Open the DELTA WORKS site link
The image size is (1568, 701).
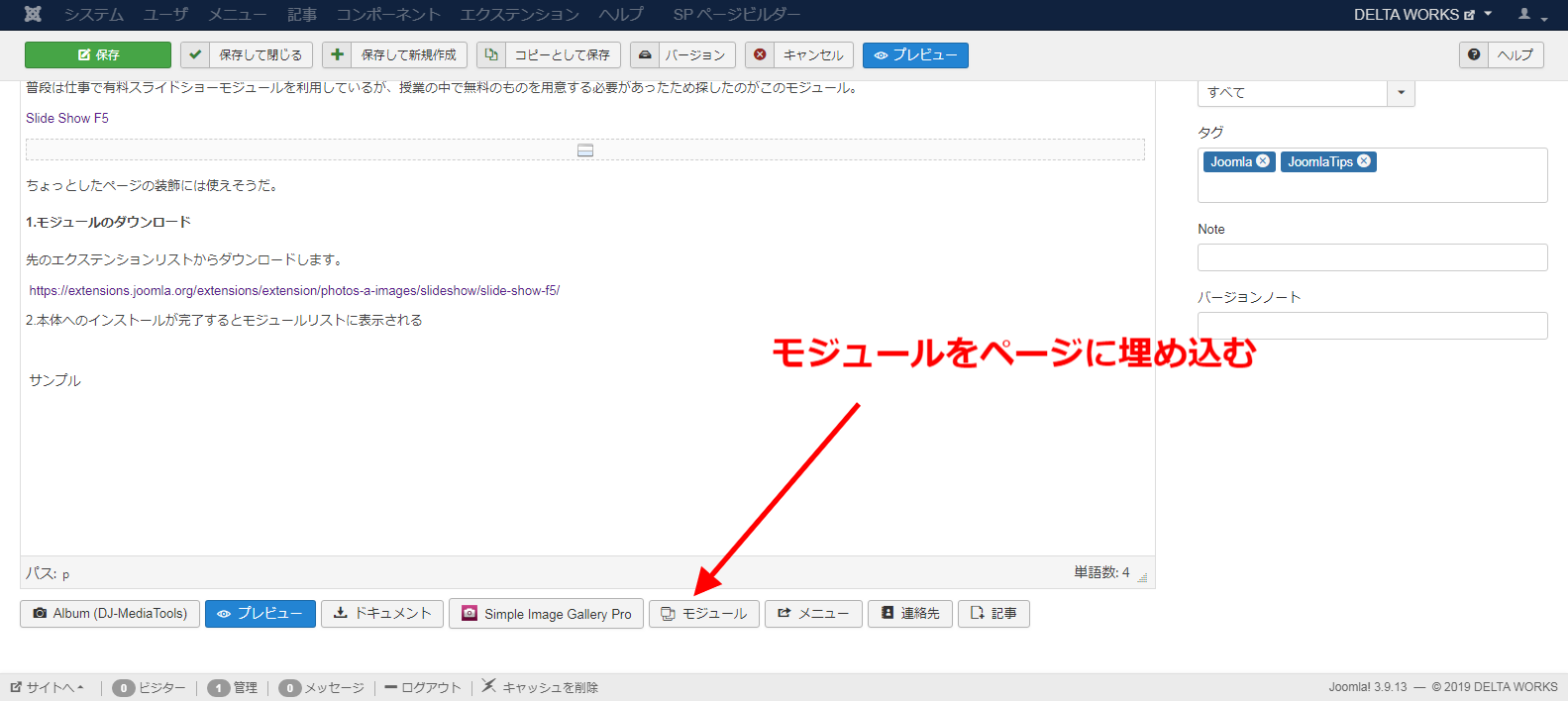(1413, 14)
